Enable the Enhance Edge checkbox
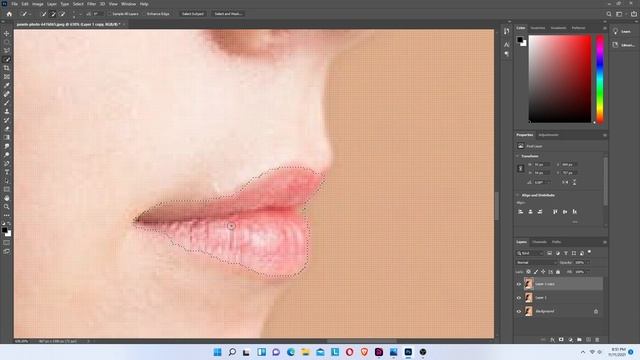This screenshot has width=640, height=360. tap(144, 14)
